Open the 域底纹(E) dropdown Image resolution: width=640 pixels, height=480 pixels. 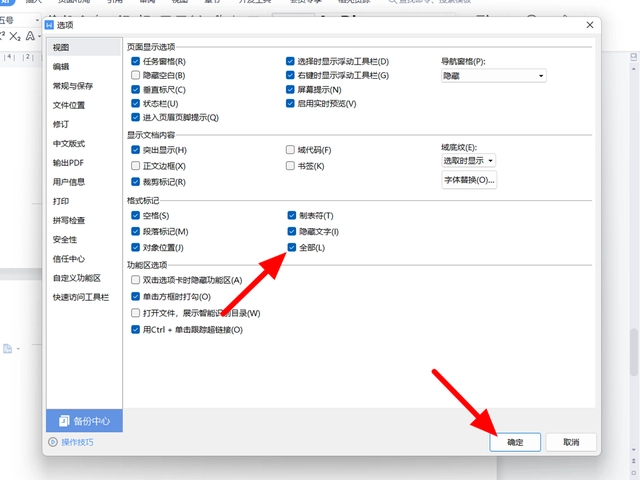pyautogui.click(x=469, y=161)
